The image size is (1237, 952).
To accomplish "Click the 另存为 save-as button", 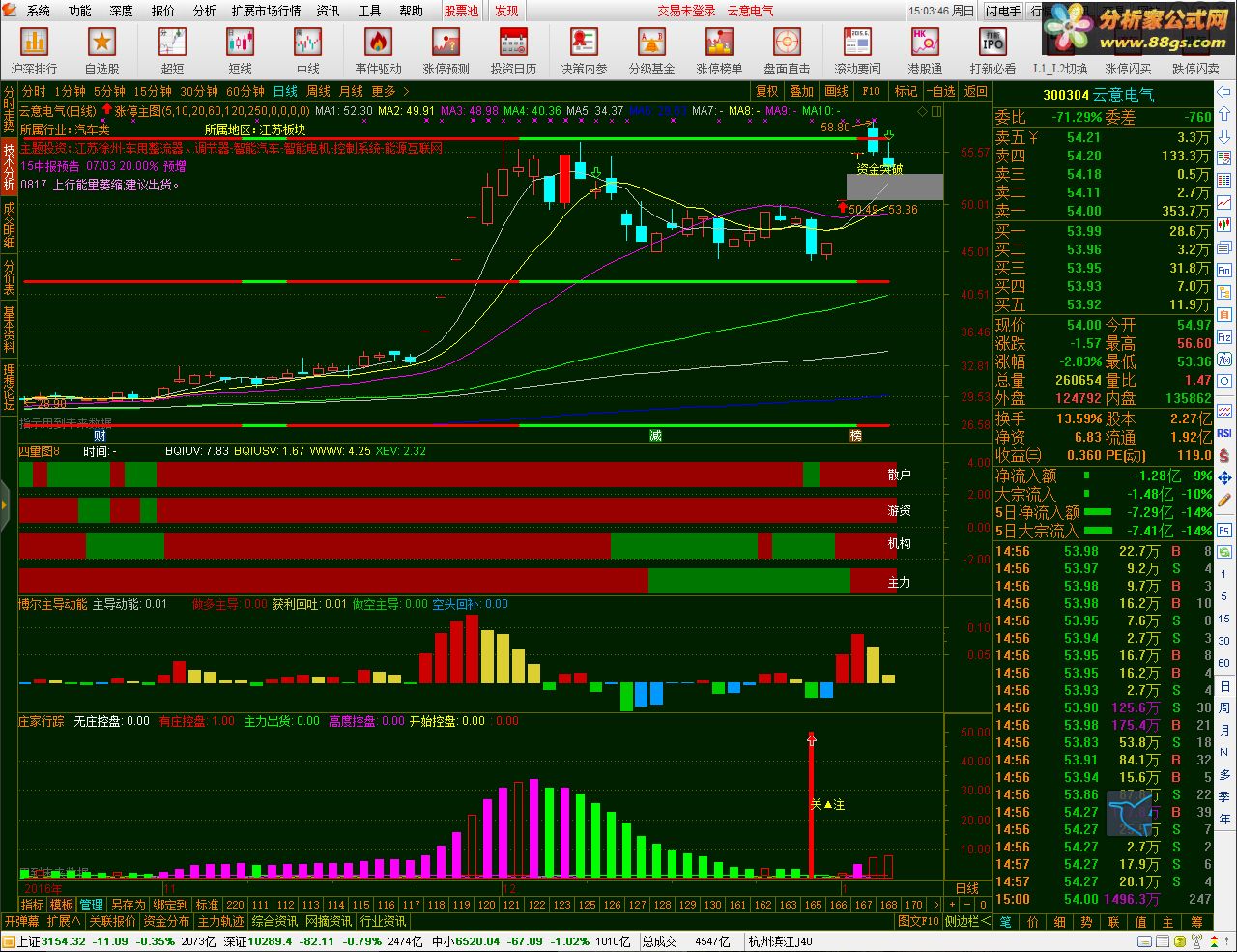I will pos(128,905).
